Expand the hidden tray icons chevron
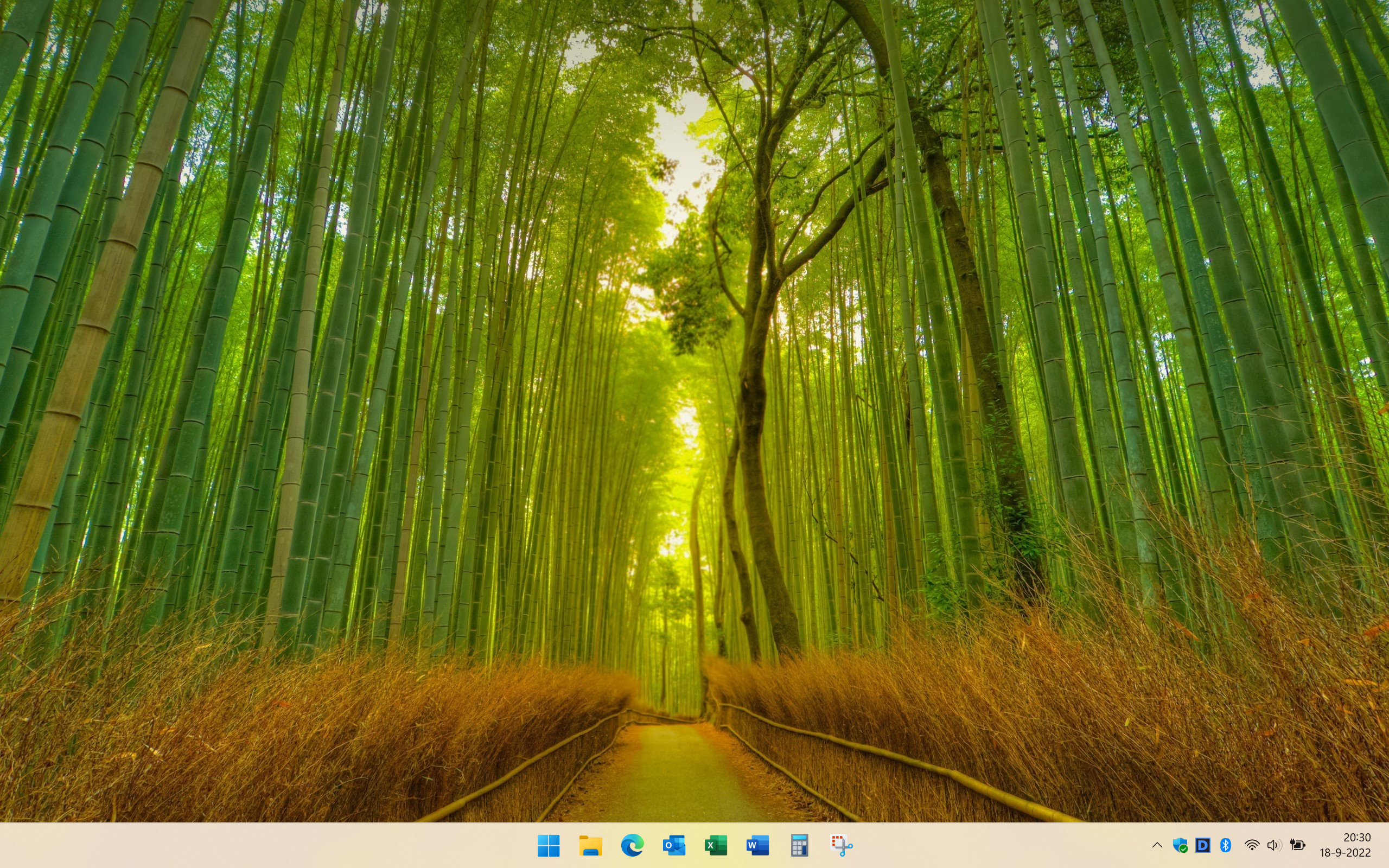The height and width of the screenshot is (868, 1389). click(1157, 845)
